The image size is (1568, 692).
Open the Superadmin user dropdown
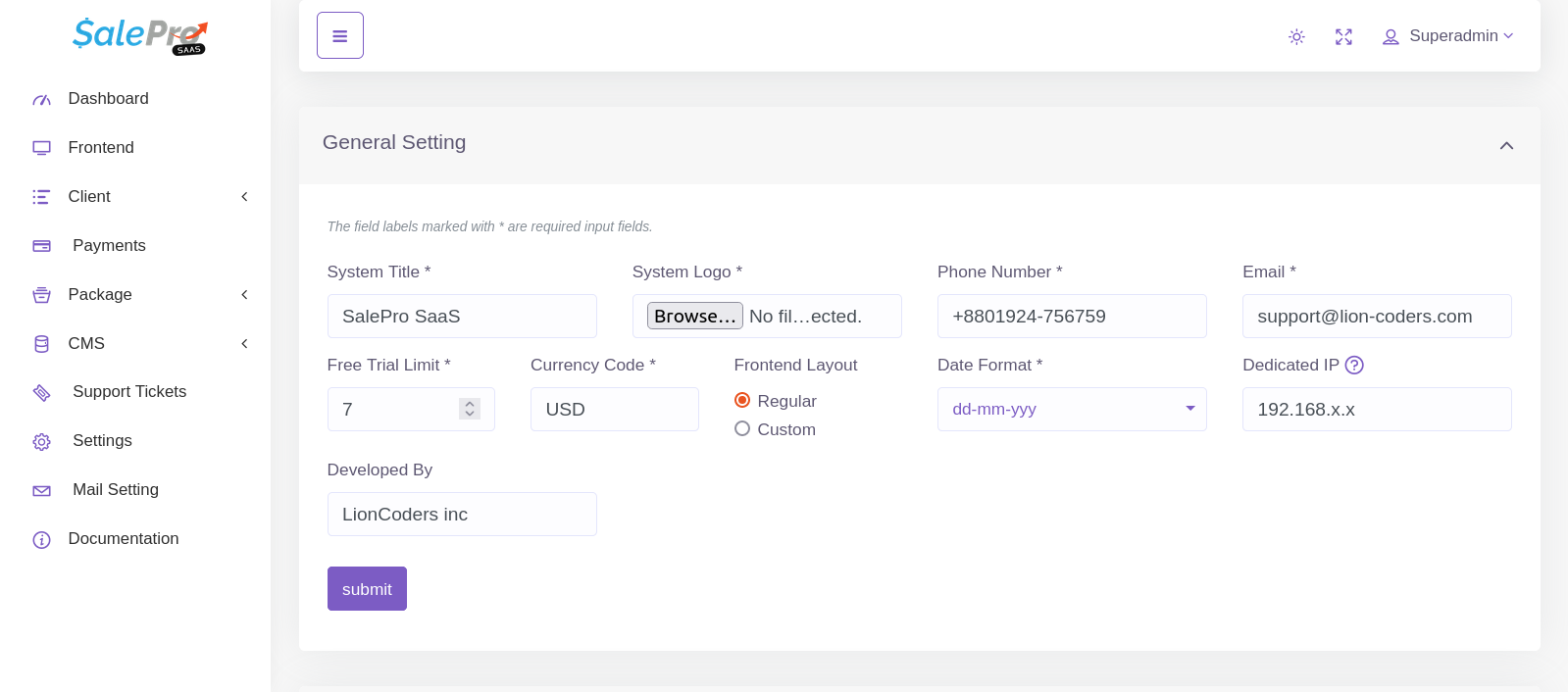pyautogui.click(x=1448, y=36)
